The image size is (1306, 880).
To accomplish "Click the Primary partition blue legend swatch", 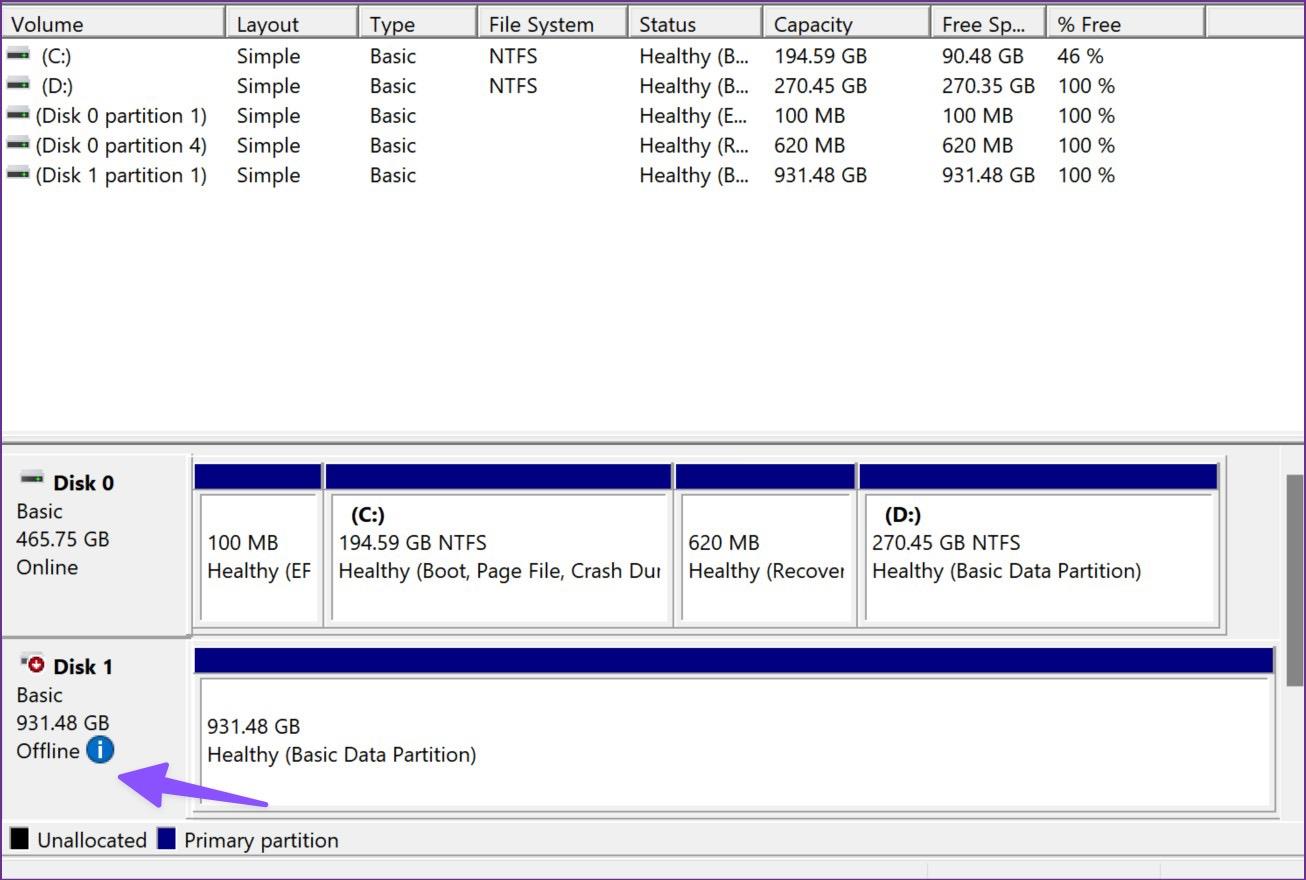I will 167,839.
